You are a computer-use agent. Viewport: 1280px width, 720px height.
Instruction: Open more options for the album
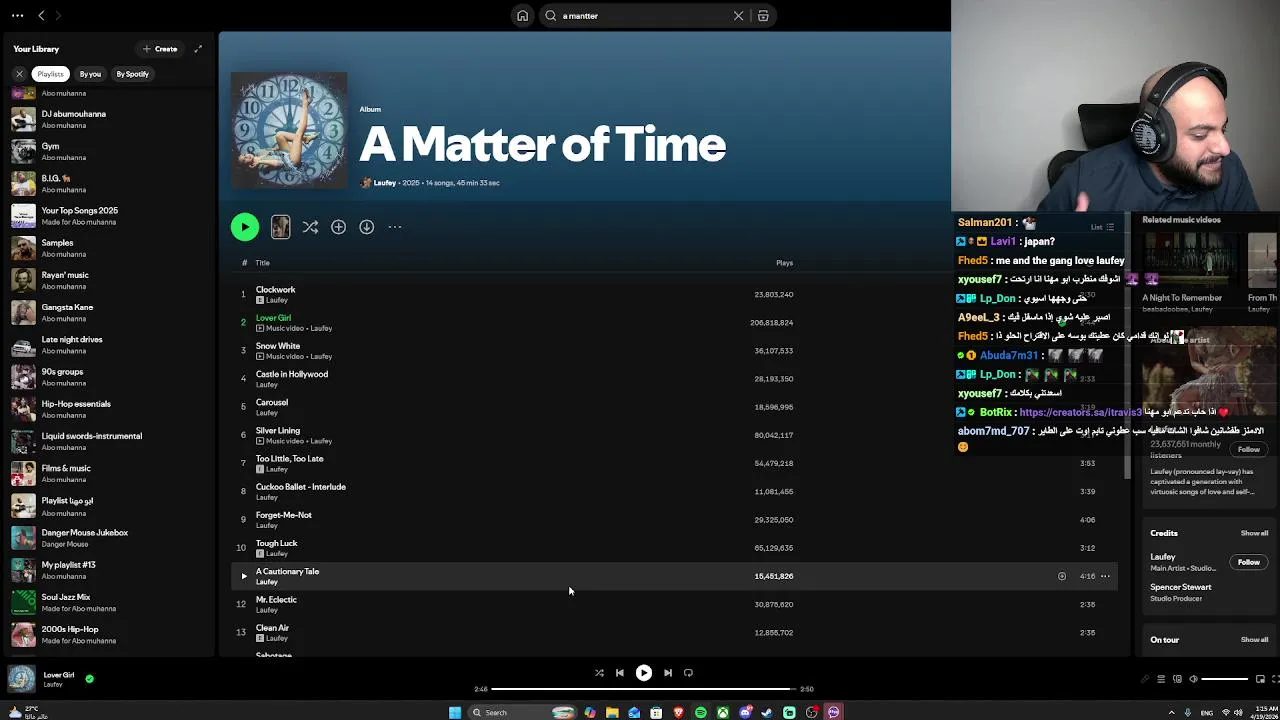click(x=395, y=227)
